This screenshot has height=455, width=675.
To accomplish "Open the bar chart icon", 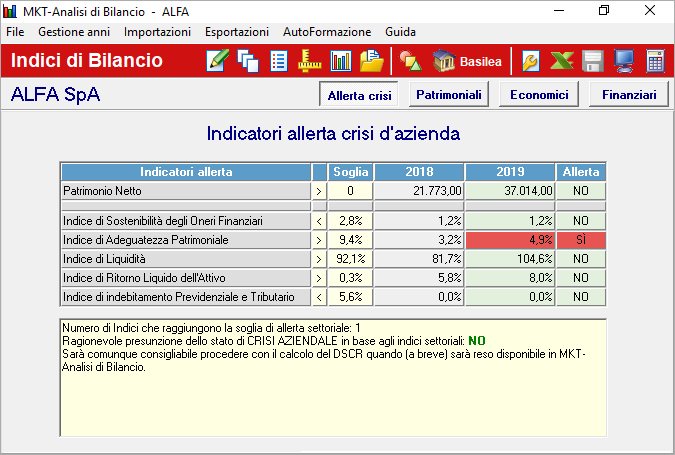I will pos(341,61).
